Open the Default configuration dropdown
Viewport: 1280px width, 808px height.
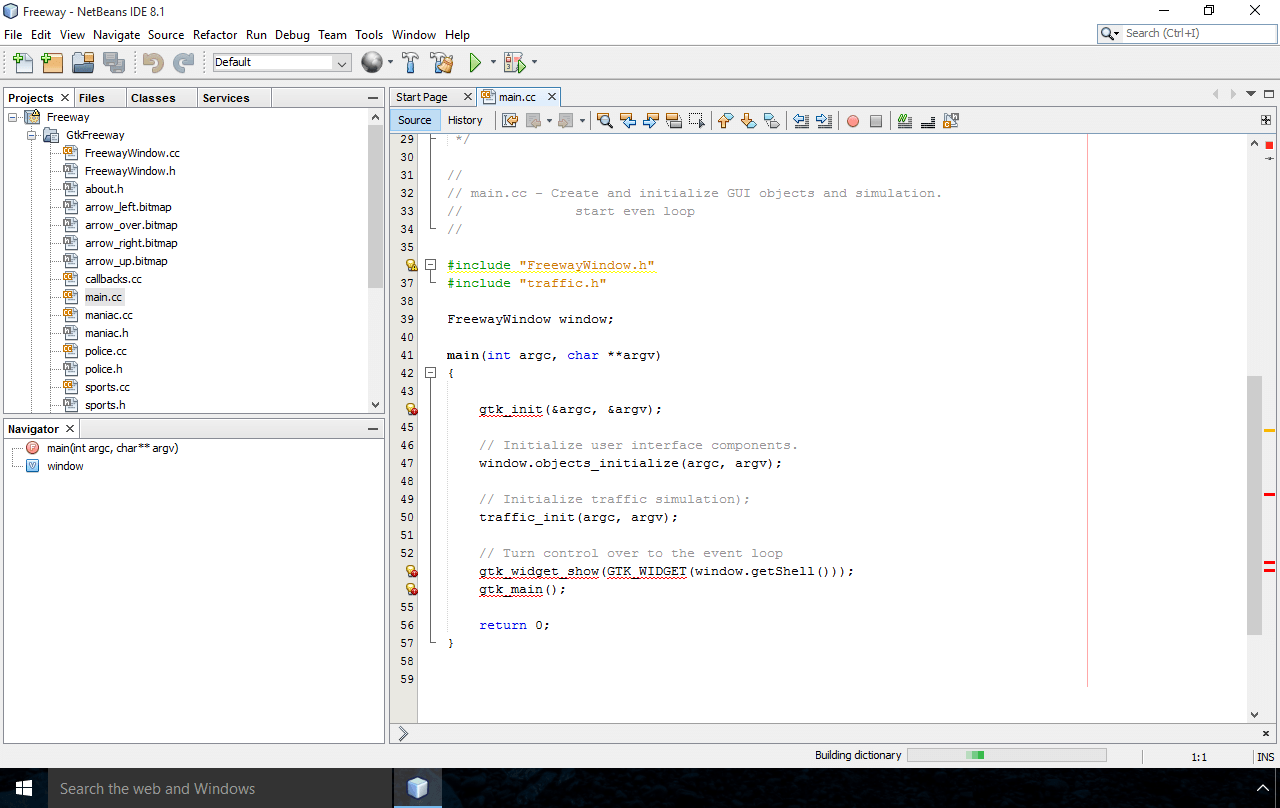tap(340, 62)
